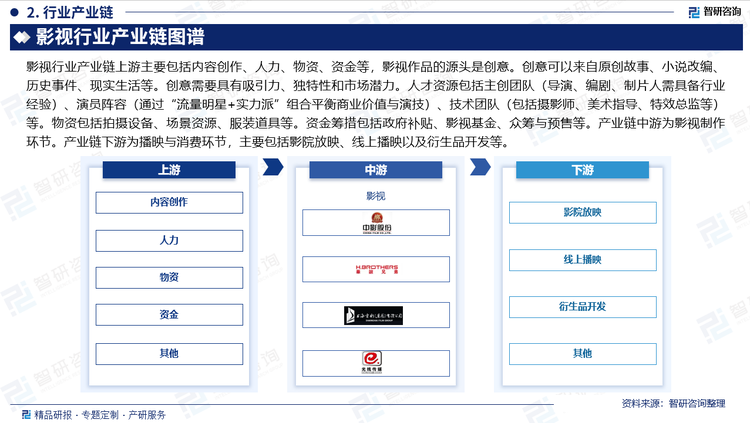
Task: Click the 线上播映 box
Action: pos(583,260)
